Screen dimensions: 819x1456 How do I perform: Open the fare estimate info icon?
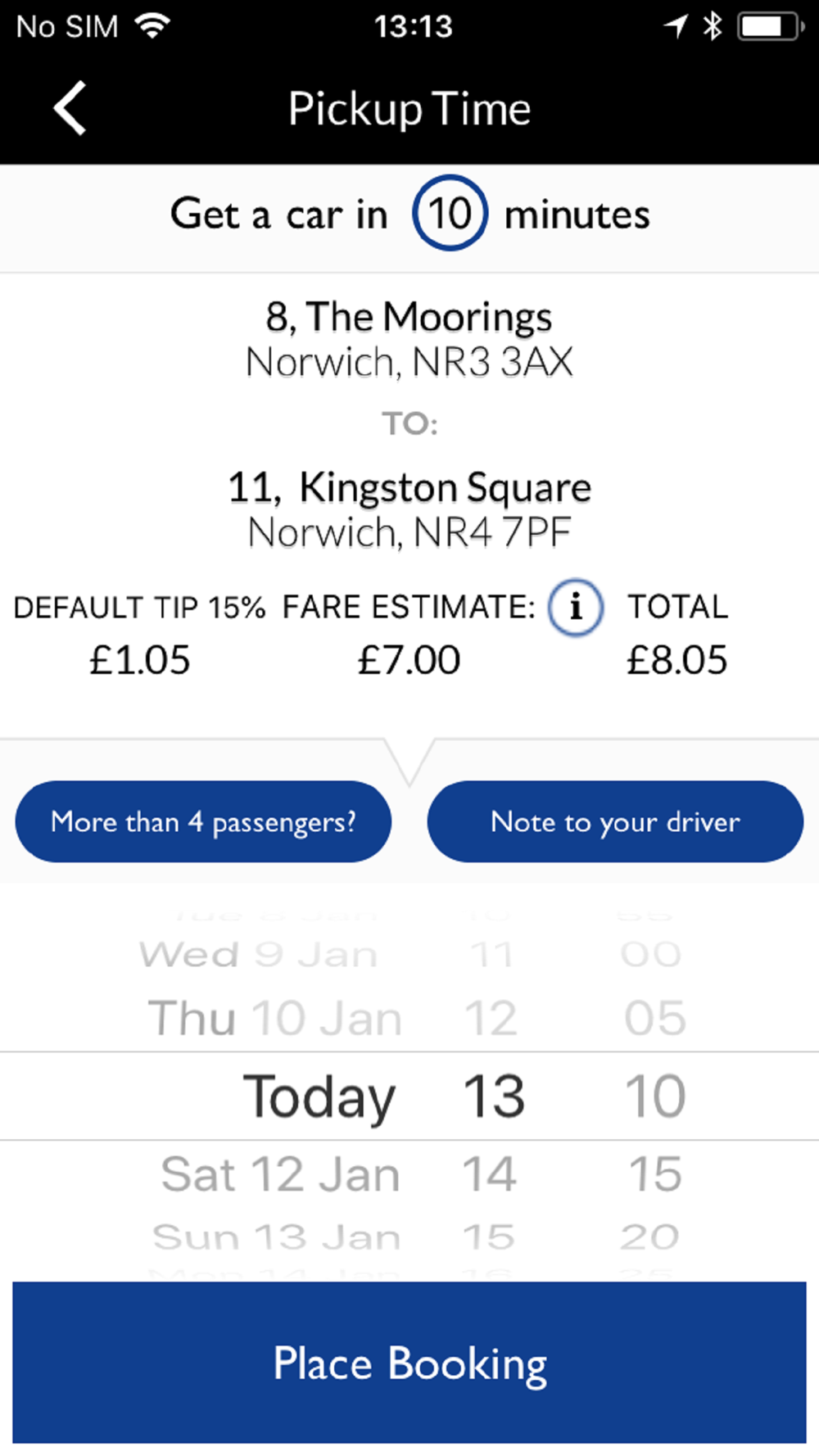coord(576,608)
